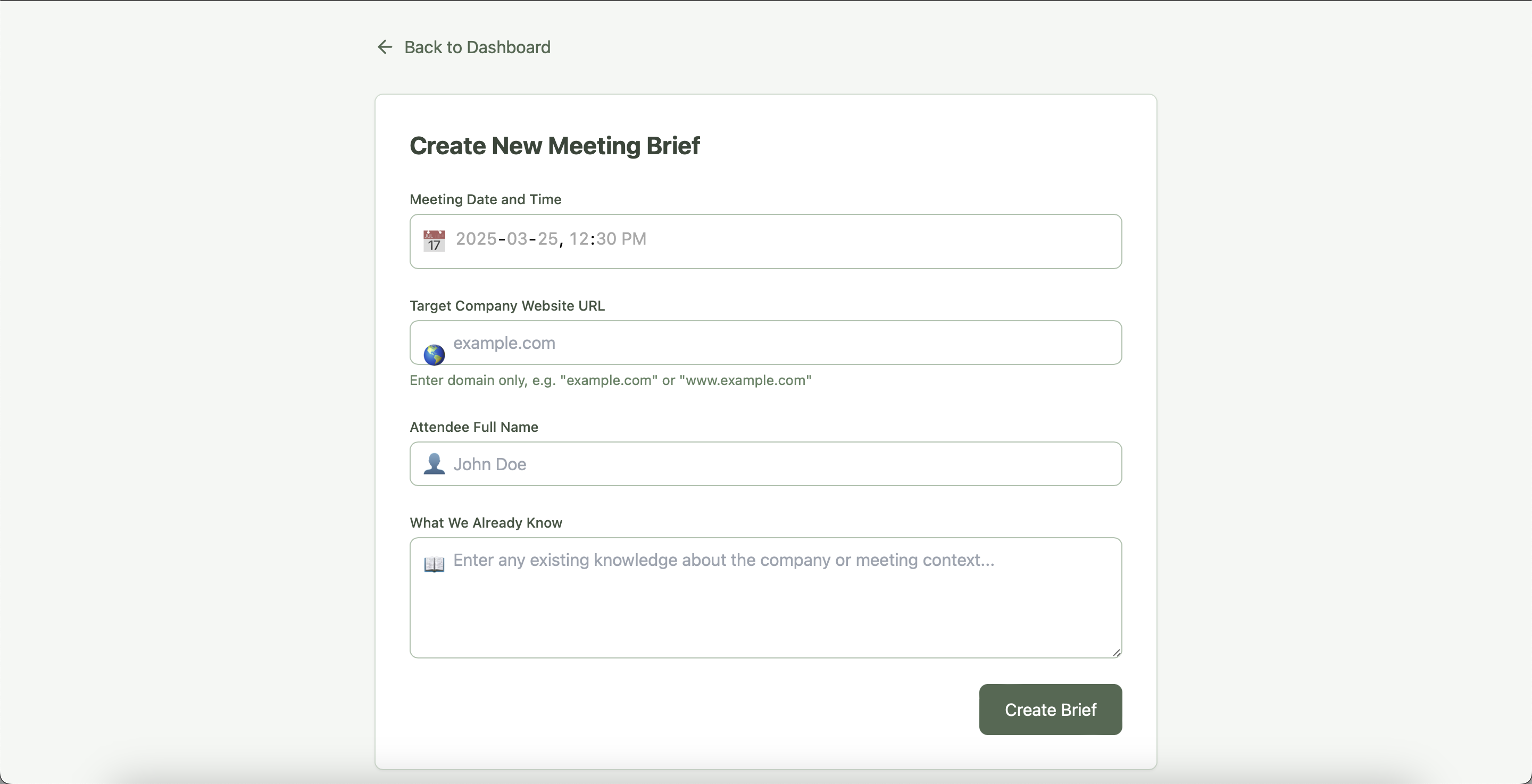Click the open book icon
Viewport: 1532px width, 784px height.
[434, 563]
